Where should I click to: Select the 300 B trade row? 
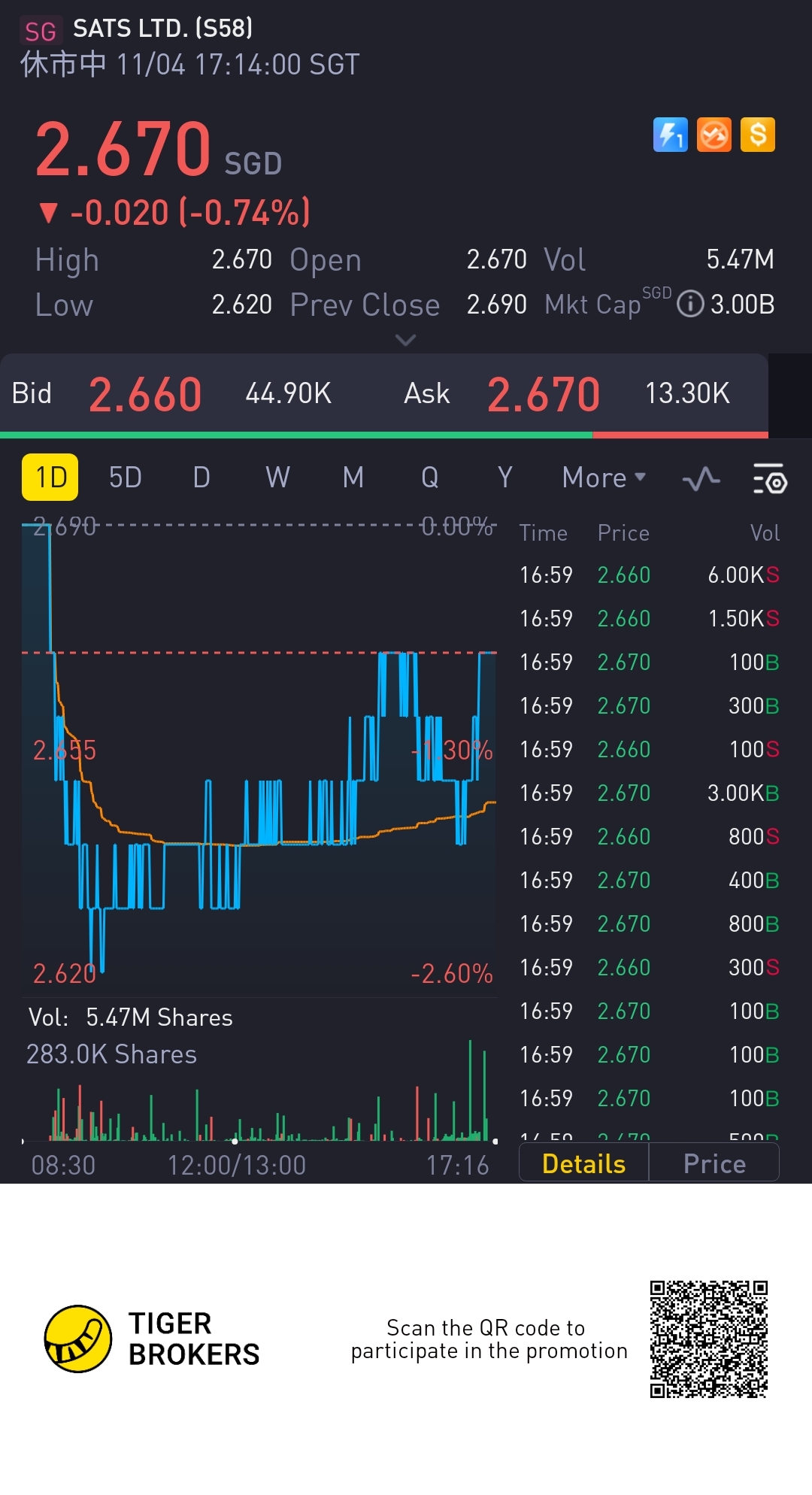[x=650, y=706]
